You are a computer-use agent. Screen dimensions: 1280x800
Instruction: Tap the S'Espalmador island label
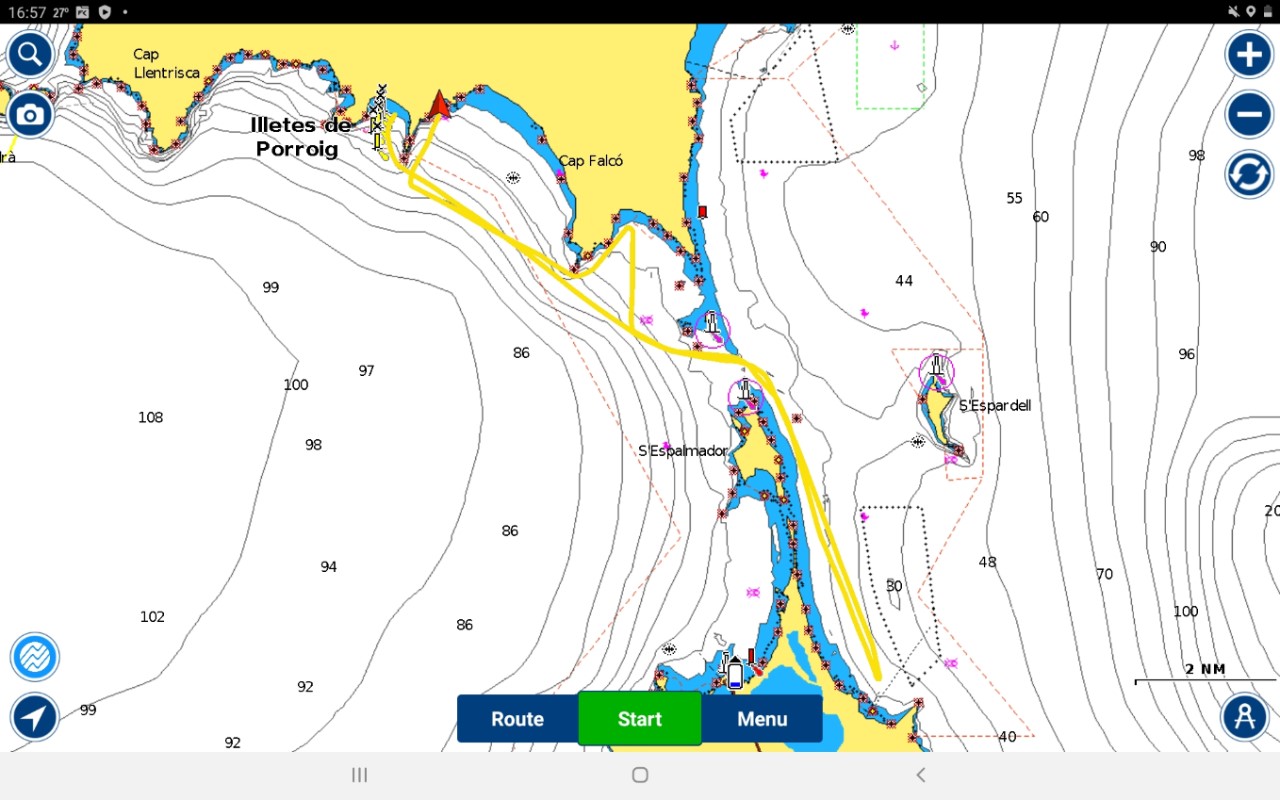(x=683, y=451)
